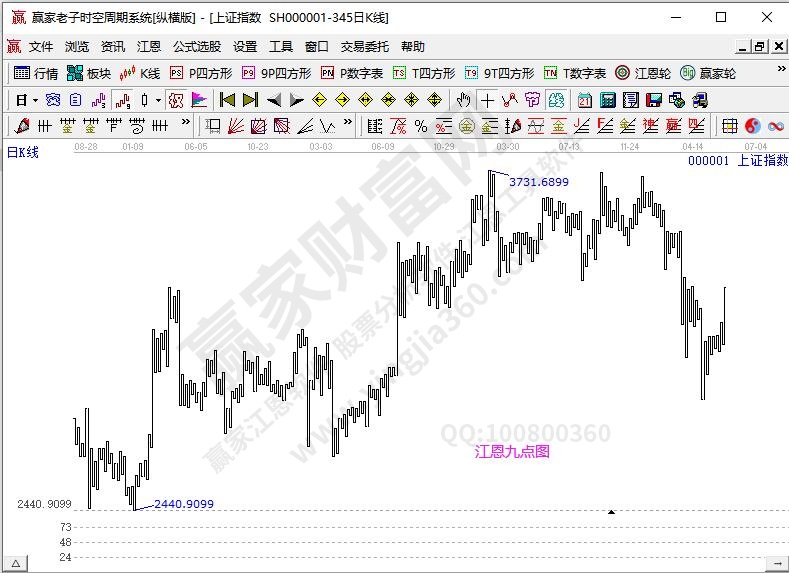The image size is (789, 573).
Task: Select the hand pan tool
Action: pyautogui.click(x=463, y=100)
